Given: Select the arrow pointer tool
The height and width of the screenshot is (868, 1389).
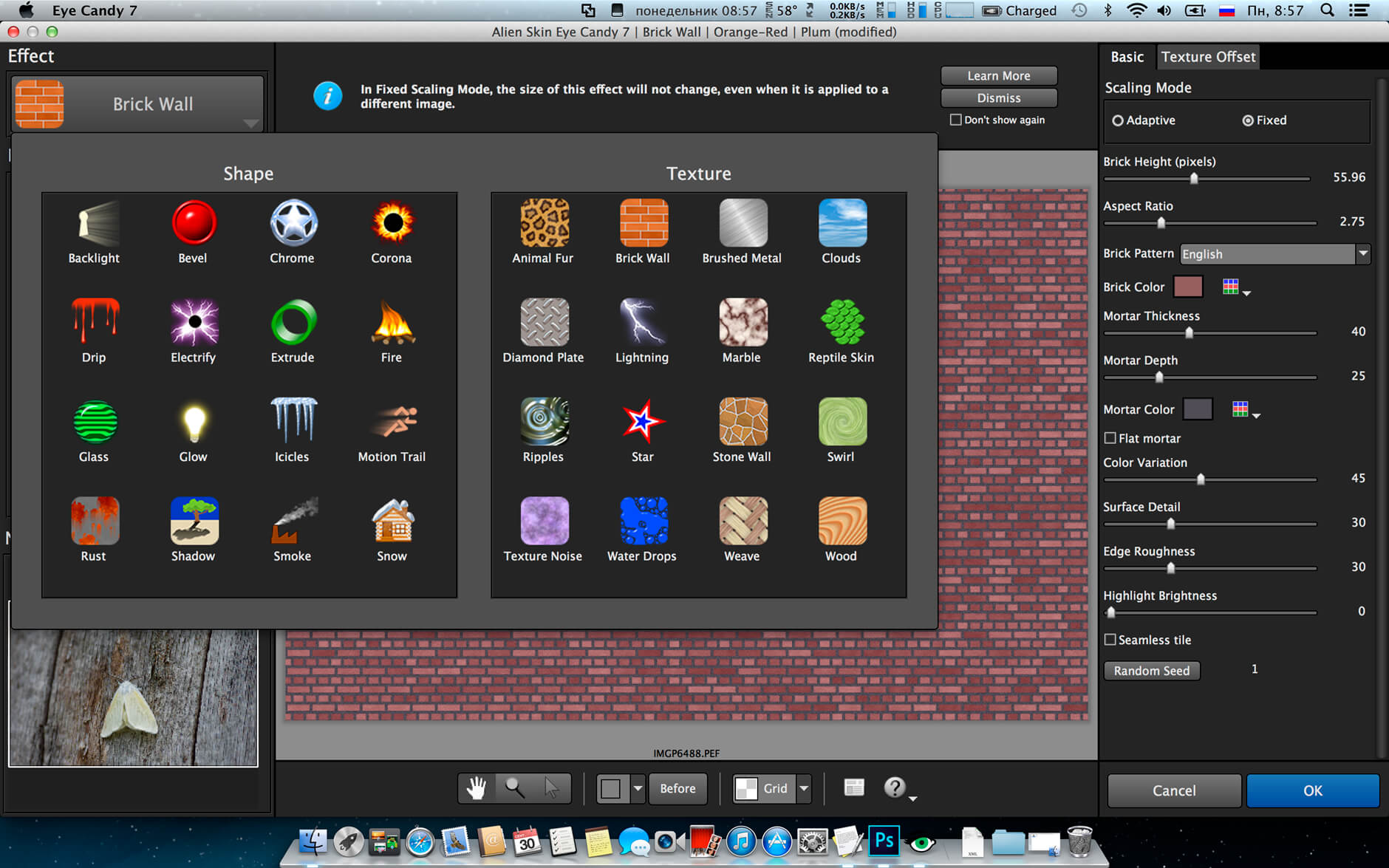Looking at the screenshot, I should (x=552, y=788).
